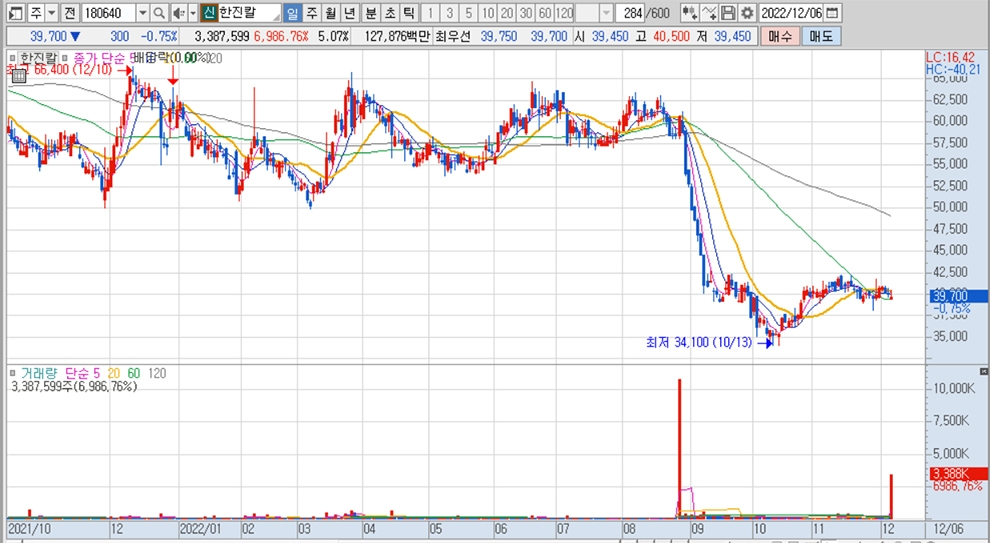Image resolution: width=990 pixels, height=543 pixels.
Task: Click the 284 candle count input field
Action: 632,13
